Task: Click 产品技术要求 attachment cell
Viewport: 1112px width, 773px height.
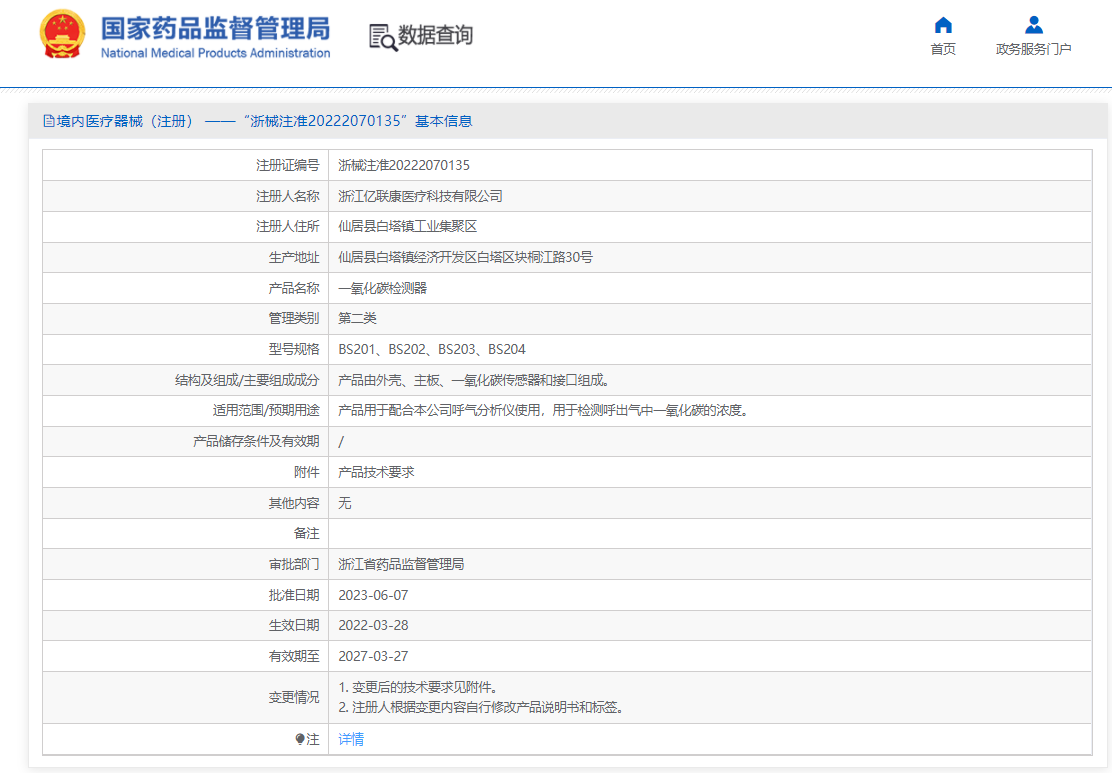Action: tap(376, 472)
